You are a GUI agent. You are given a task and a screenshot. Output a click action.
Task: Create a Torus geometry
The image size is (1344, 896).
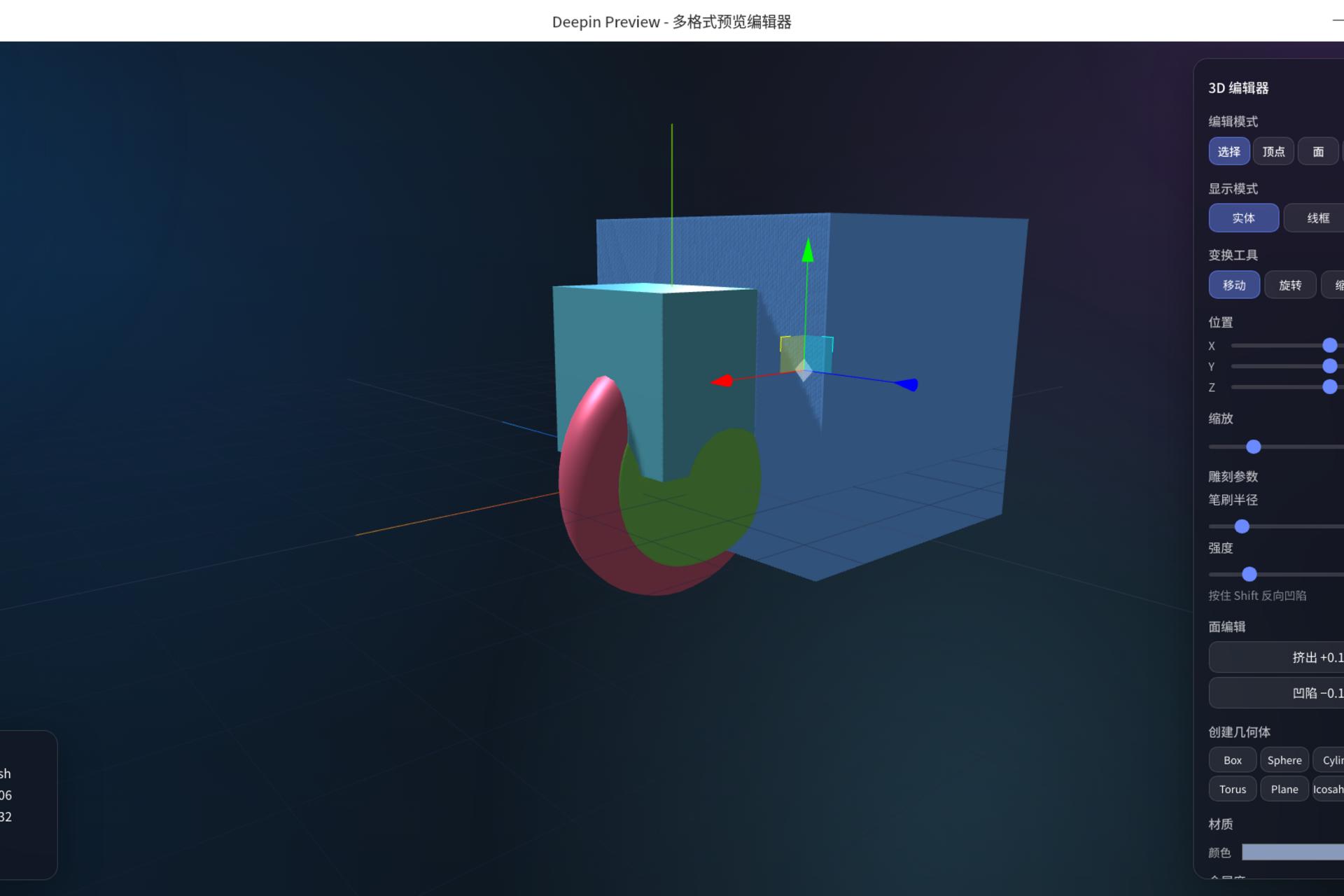tap(1232, 789)
